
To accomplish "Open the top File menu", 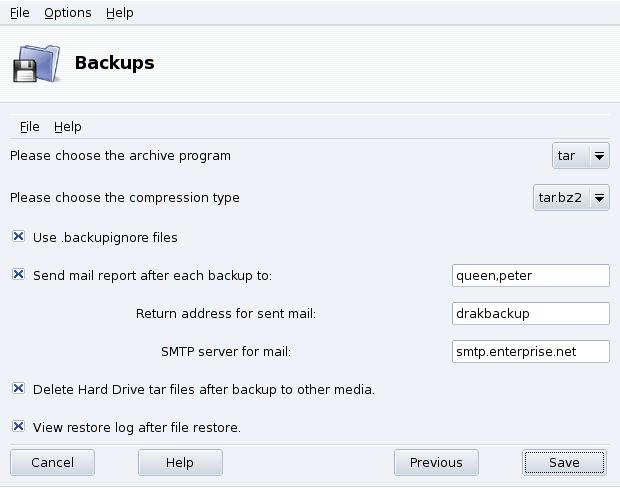I will pos(20,13).
